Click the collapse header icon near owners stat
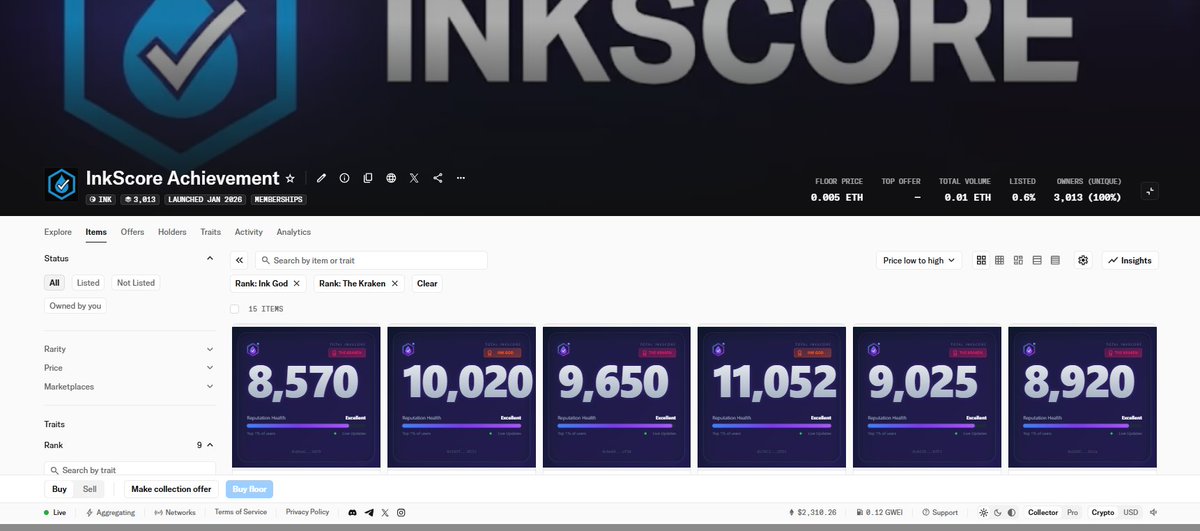Viewport: 1200px width, 531px height. pos(1149,191)
